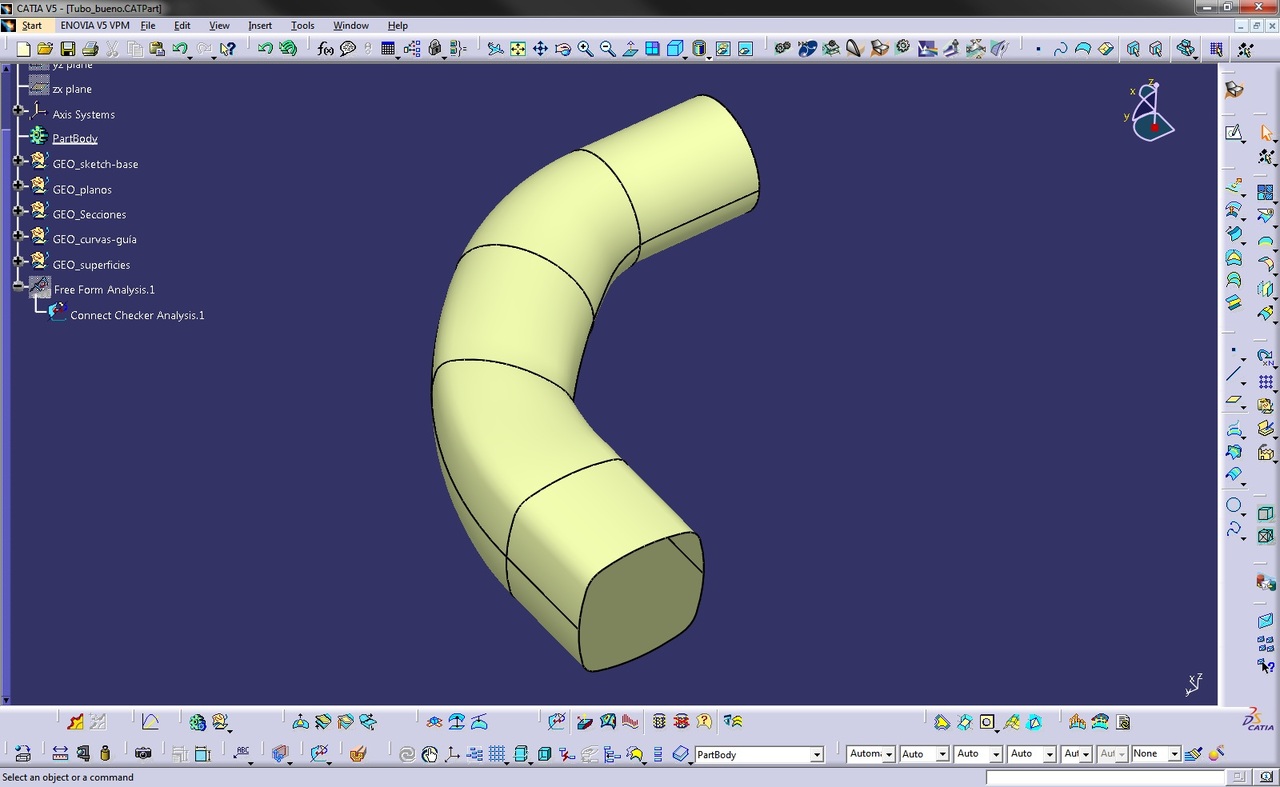
Task: Select the GEO_Secciones label
Action: pyautogui.click(x=89, y=215)
